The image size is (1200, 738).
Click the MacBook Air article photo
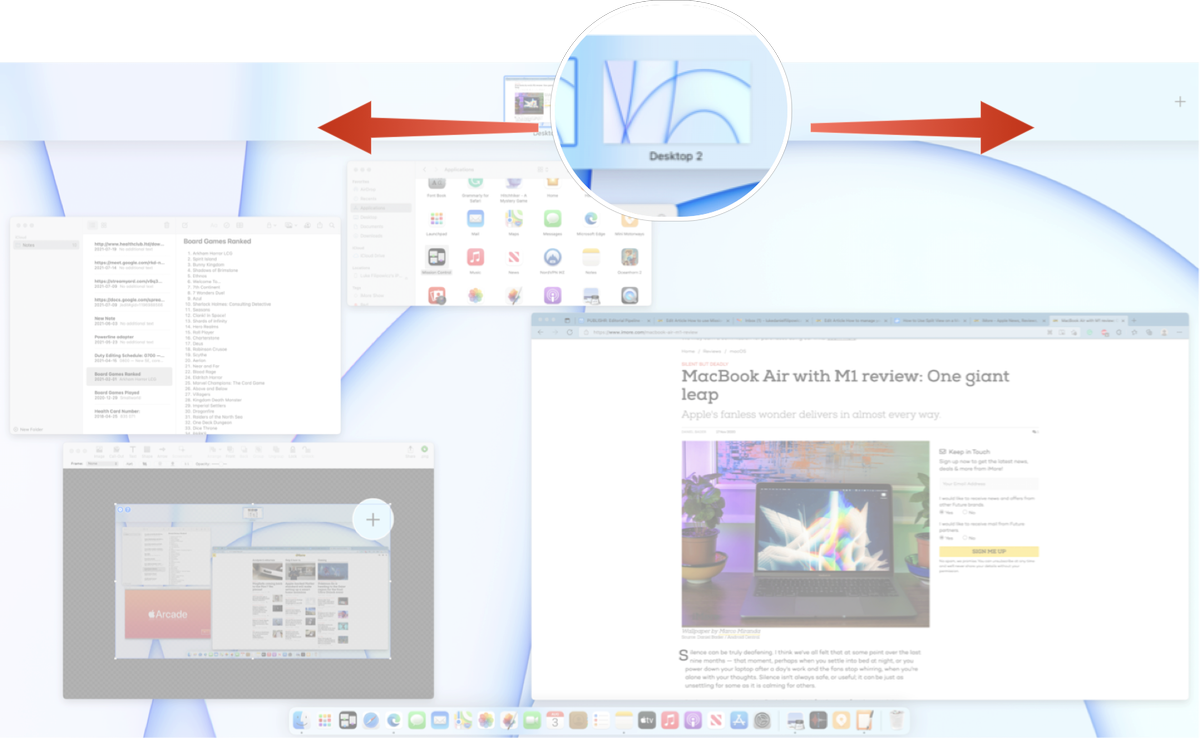tap(805, 533)
